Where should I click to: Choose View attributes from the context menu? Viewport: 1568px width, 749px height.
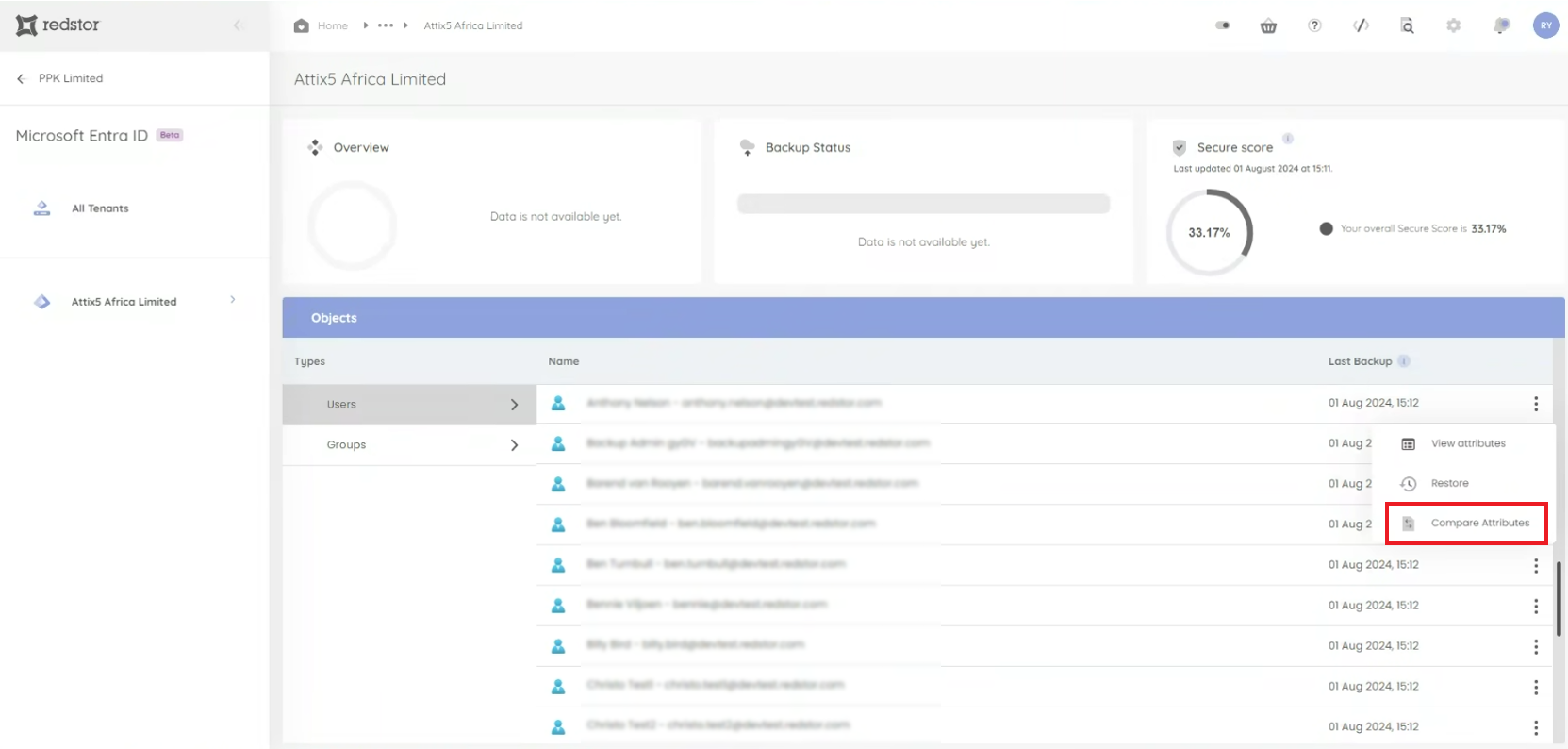1468,443
